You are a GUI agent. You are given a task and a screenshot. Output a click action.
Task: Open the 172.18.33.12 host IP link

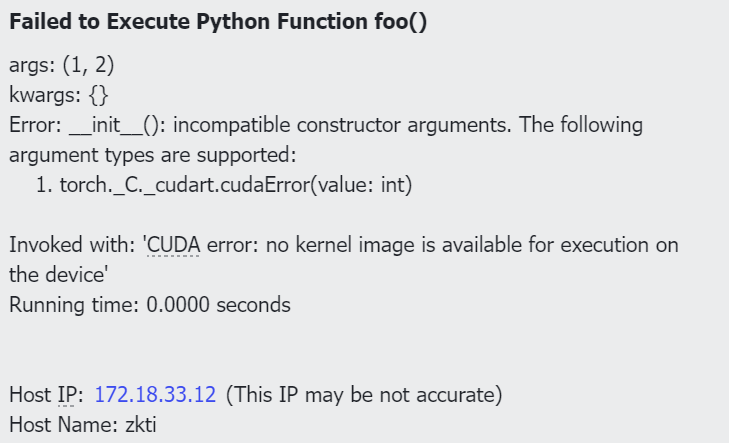click(155, 394)
